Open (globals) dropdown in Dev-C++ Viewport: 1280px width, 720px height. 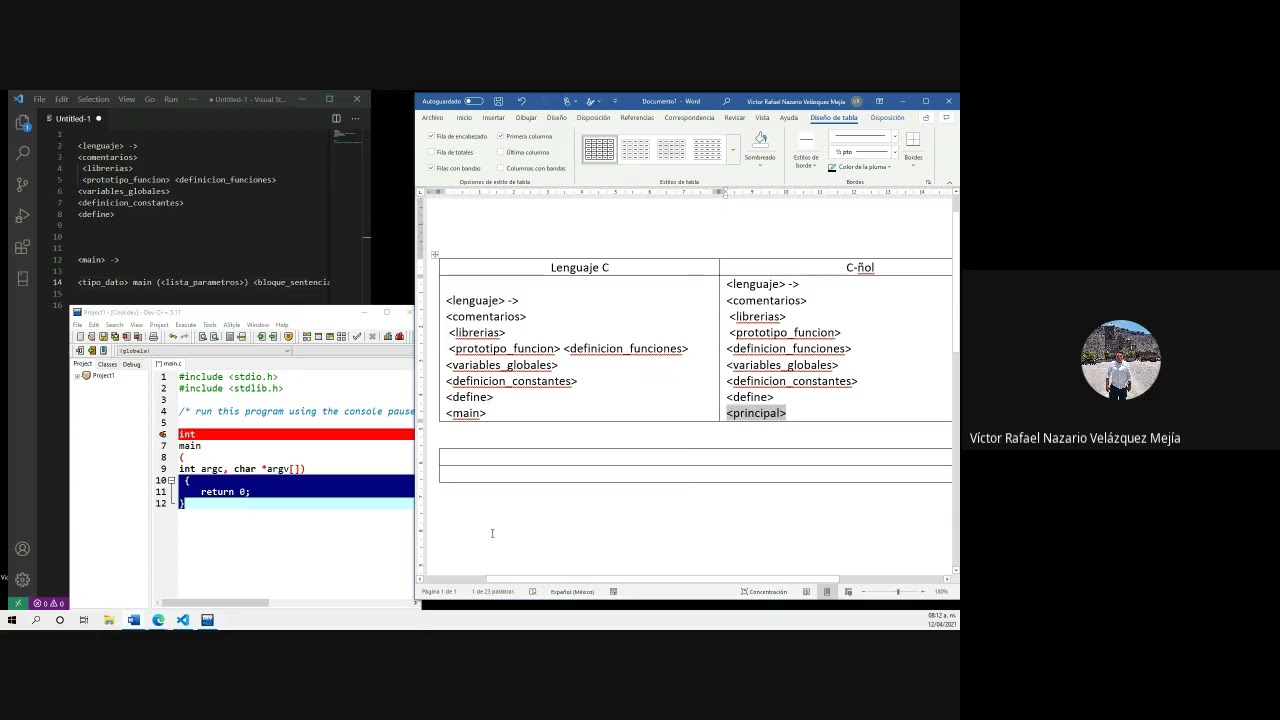pos(204,351)
